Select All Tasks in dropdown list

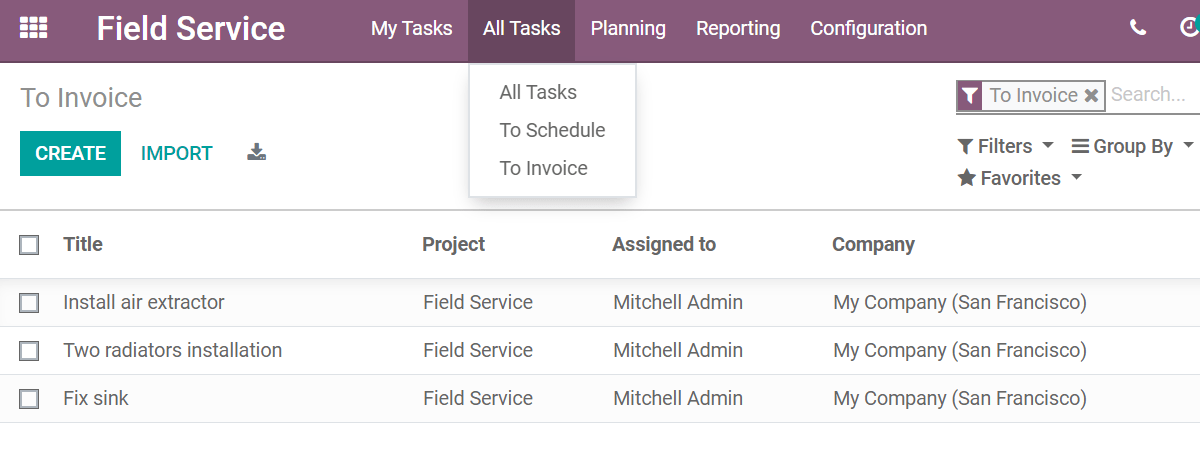(538, 92)
